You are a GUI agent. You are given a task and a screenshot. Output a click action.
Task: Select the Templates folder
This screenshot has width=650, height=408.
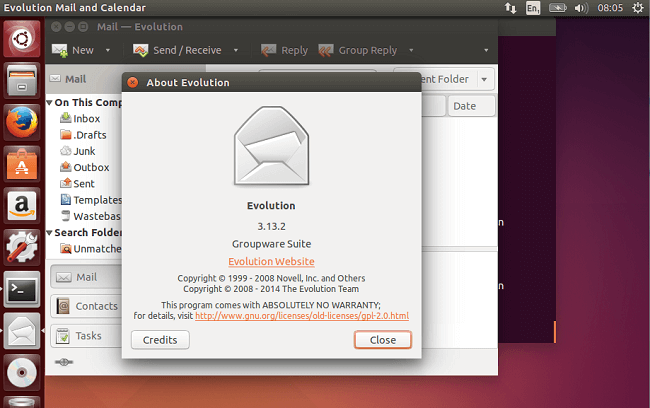click(x=91, y=200)
